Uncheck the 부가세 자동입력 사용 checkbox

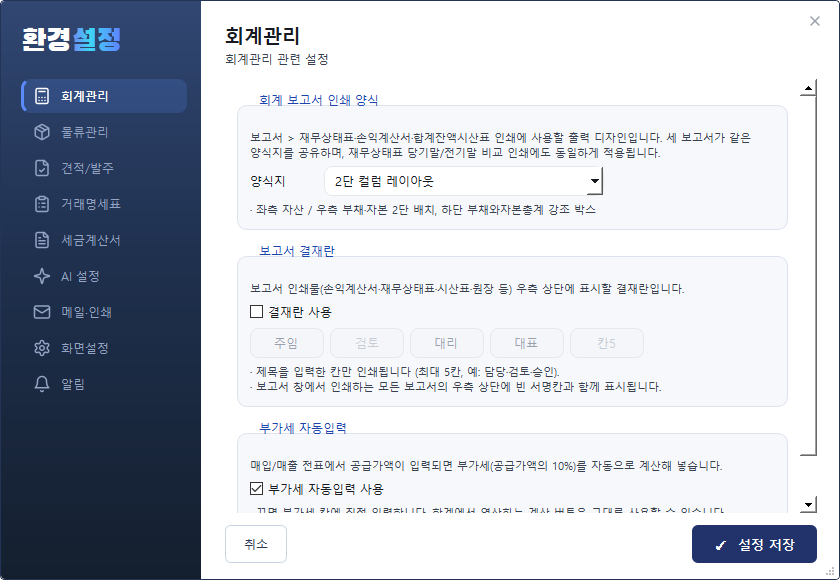(x=257, y=488)
